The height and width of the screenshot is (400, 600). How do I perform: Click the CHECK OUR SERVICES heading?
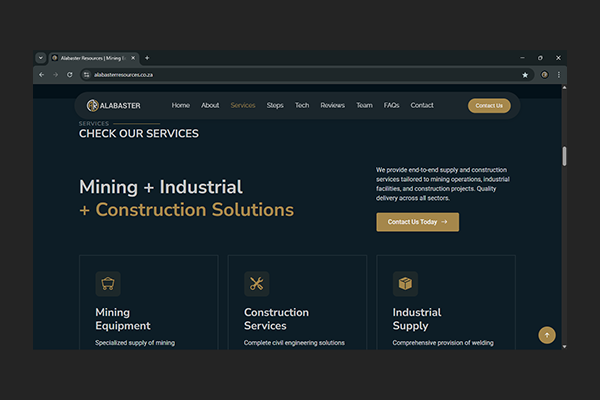click(x=139, y=134)
